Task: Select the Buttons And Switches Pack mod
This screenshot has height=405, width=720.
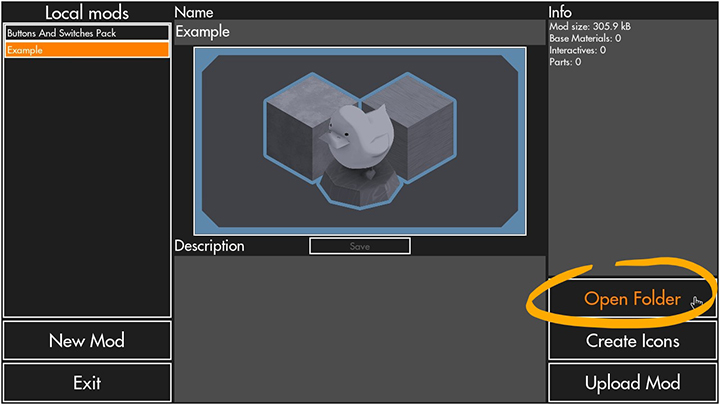Action: click(x=87, y=33)
